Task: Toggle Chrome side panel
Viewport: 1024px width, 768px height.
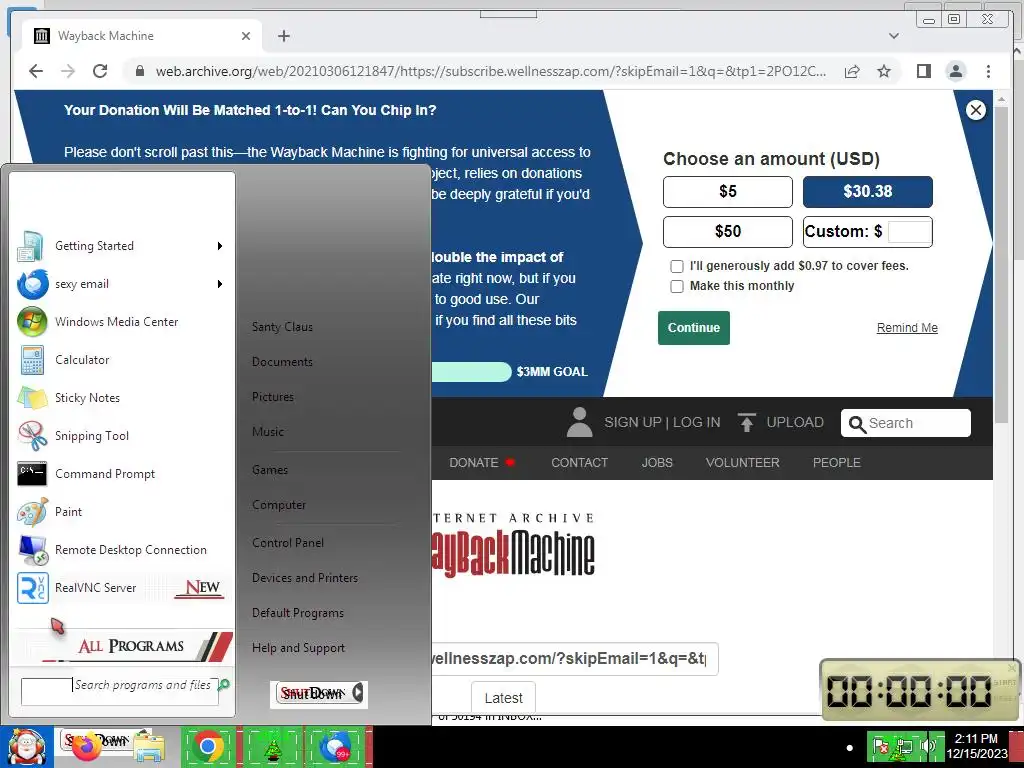Action: coord(923,71)
